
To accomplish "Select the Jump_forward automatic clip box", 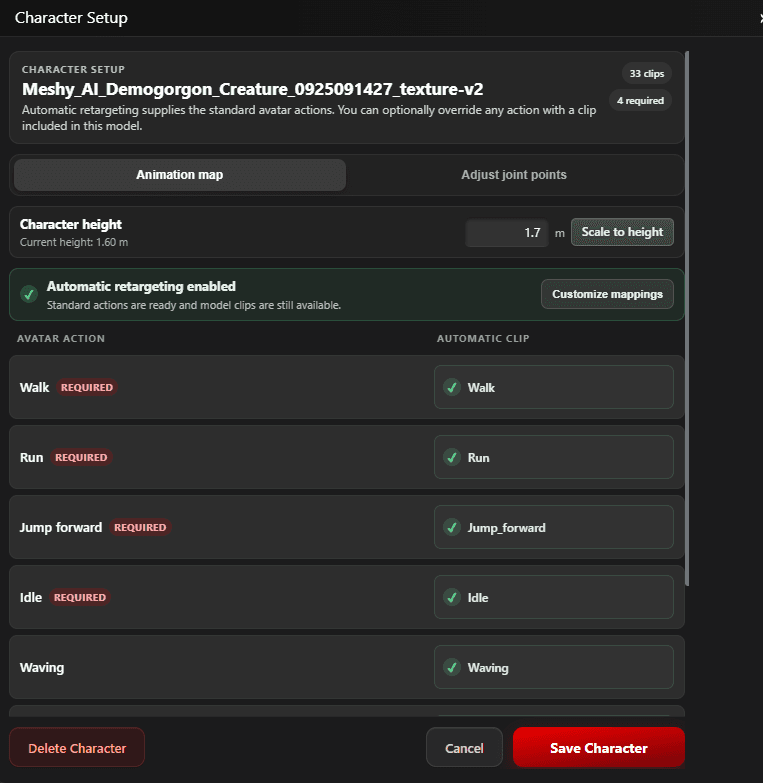I will click(554, 527).
